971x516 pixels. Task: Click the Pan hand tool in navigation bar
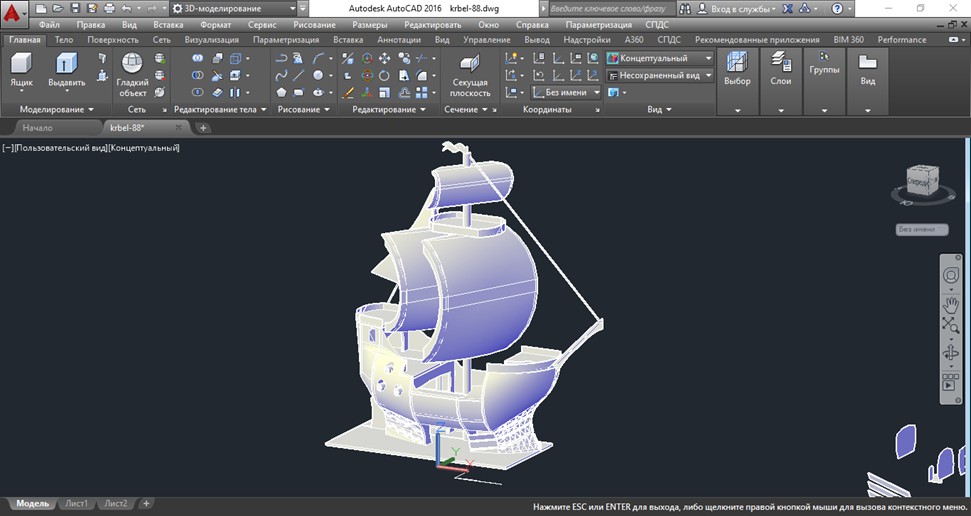951,305
